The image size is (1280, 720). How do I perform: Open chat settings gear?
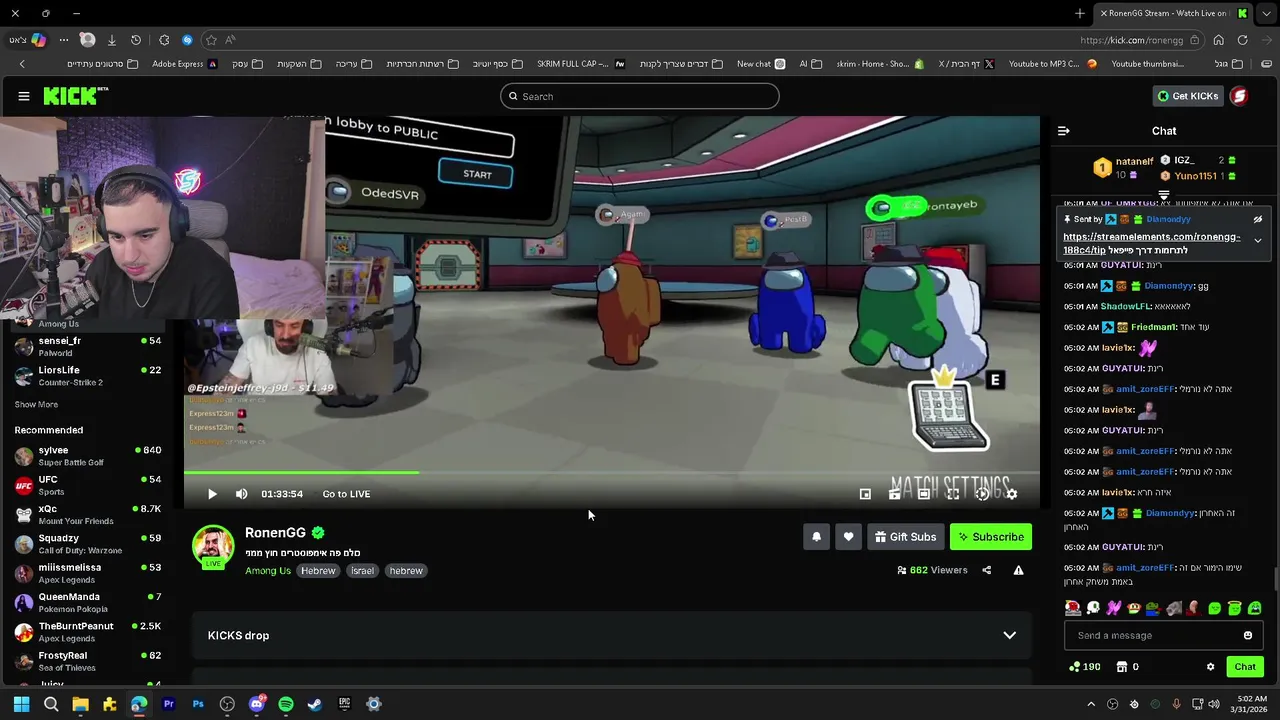click(1210, 667)
